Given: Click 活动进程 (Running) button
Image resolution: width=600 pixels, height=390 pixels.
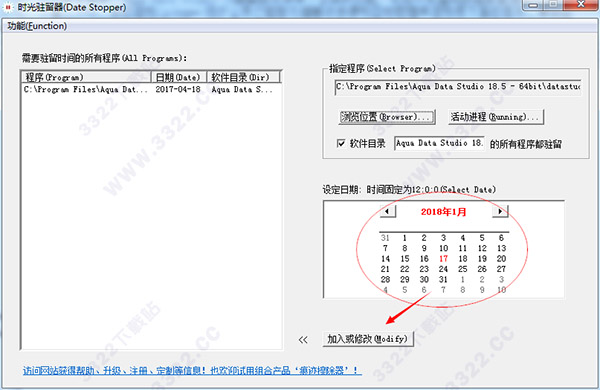Looking at the screenshot, I should [496, 117].
